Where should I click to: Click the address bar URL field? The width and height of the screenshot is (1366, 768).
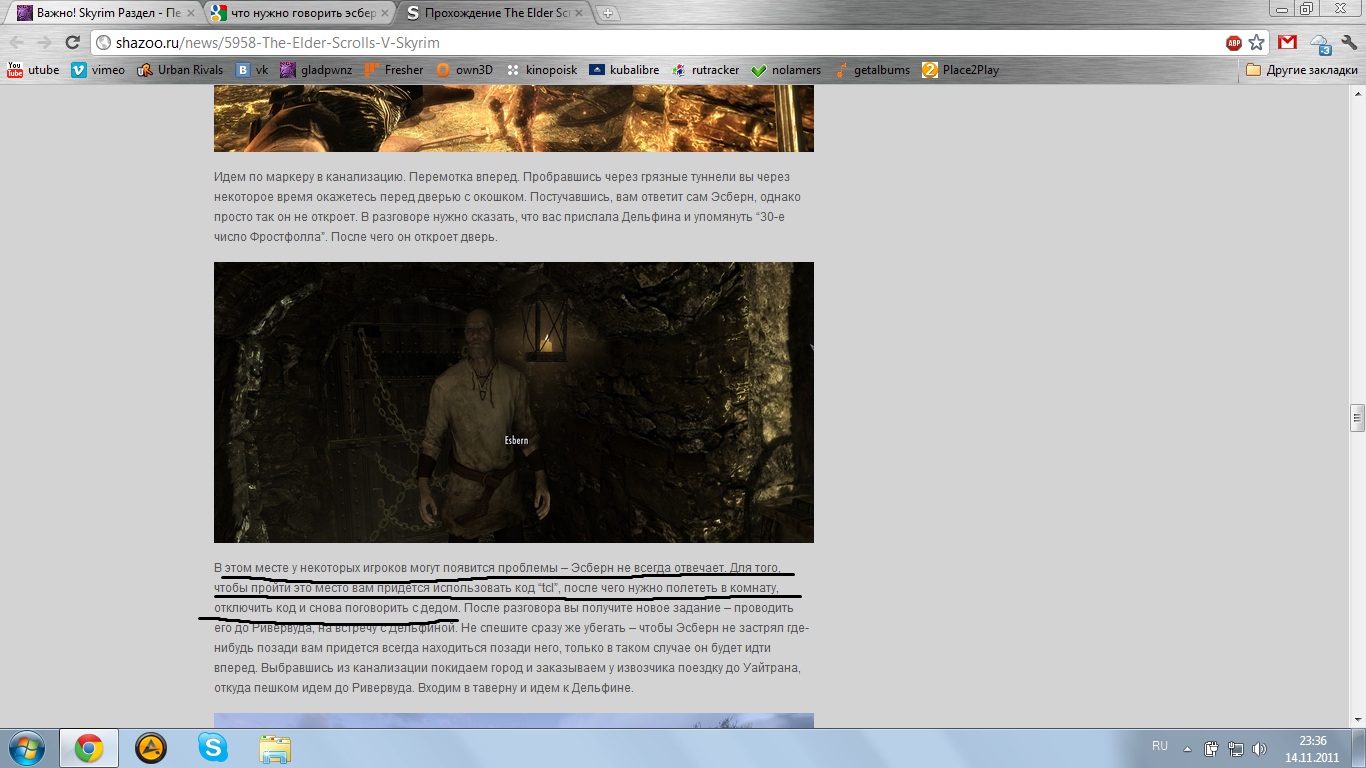(x=650, y=43)
